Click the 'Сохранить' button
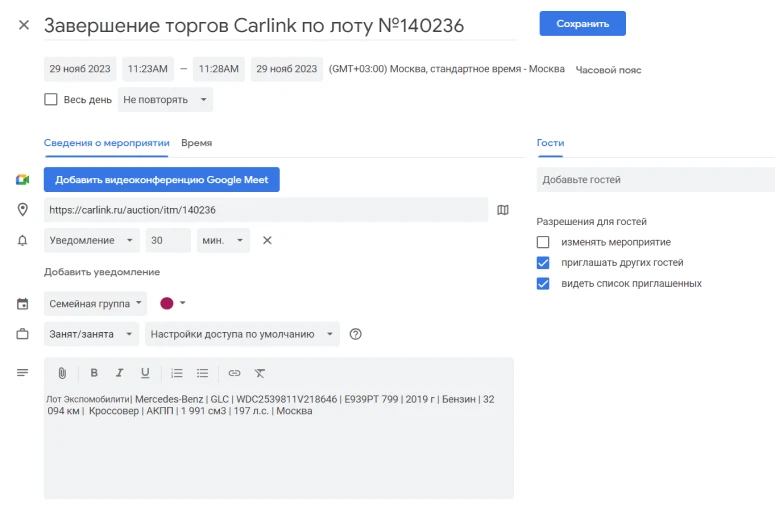 pos(582,23)
